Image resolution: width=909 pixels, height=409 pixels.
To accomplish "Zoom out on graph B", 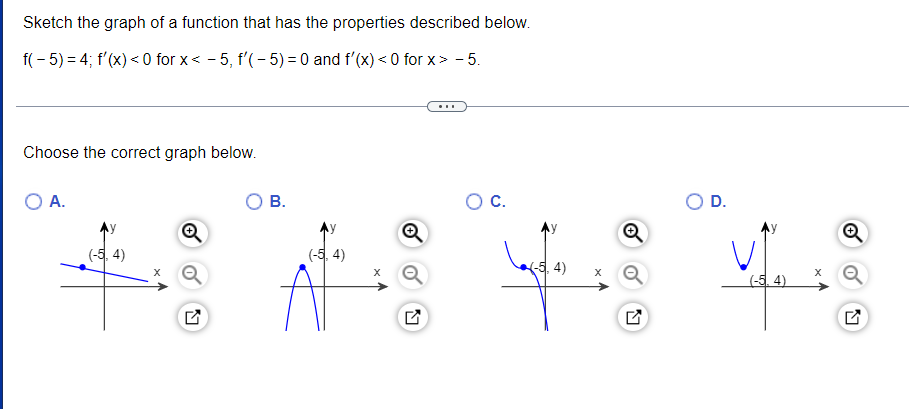I will tap(412, 275).
